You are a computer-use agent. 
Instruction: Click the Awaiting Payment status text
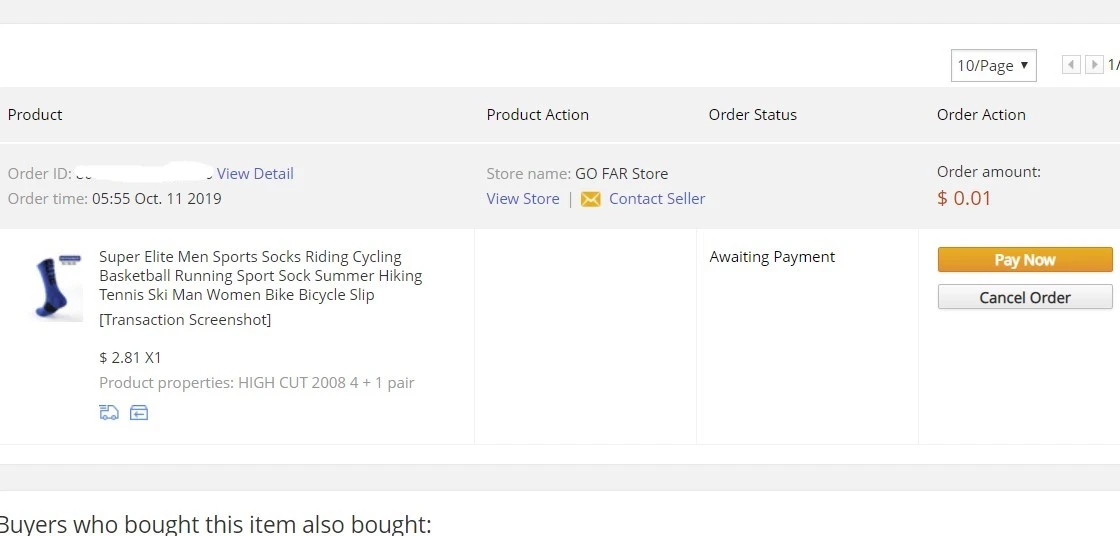coord(772,257)
